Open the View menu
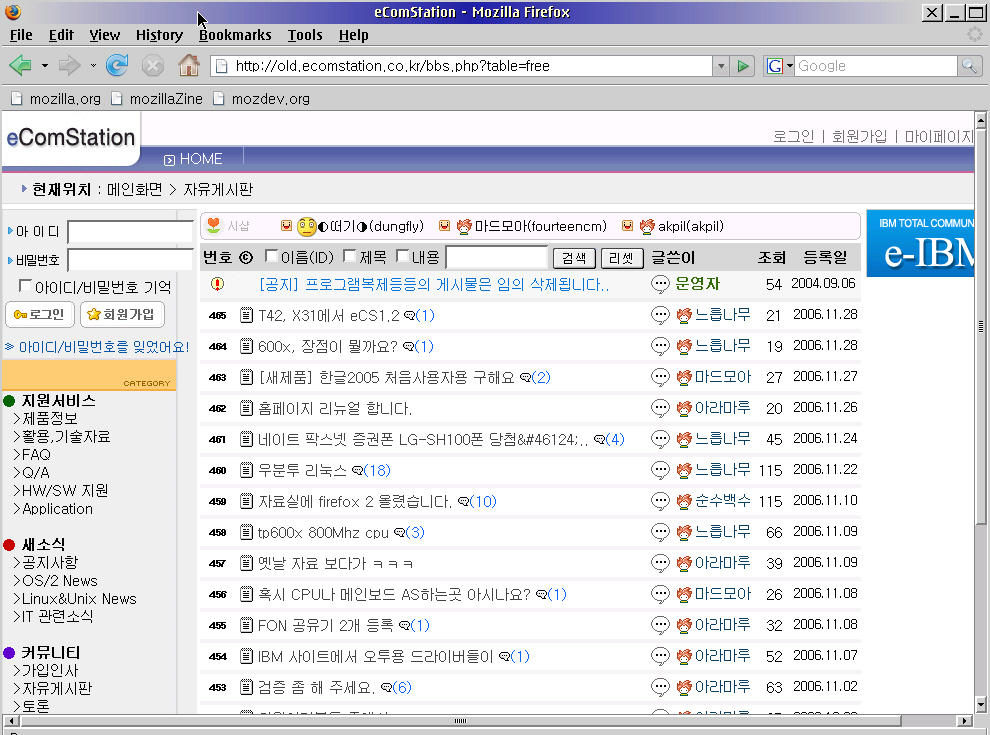The width and height of the screenshot is (990, 735). pyautogui.click(x=104, y=35)
